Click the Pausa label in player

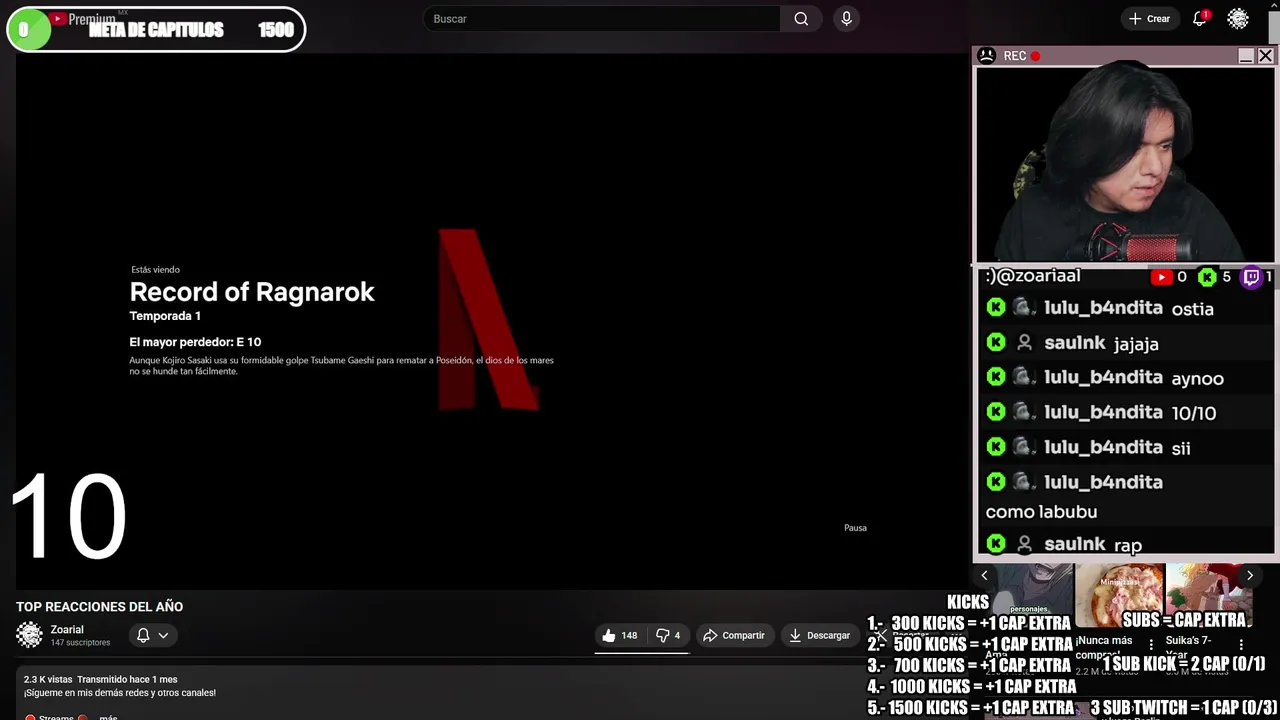point(855,528)
